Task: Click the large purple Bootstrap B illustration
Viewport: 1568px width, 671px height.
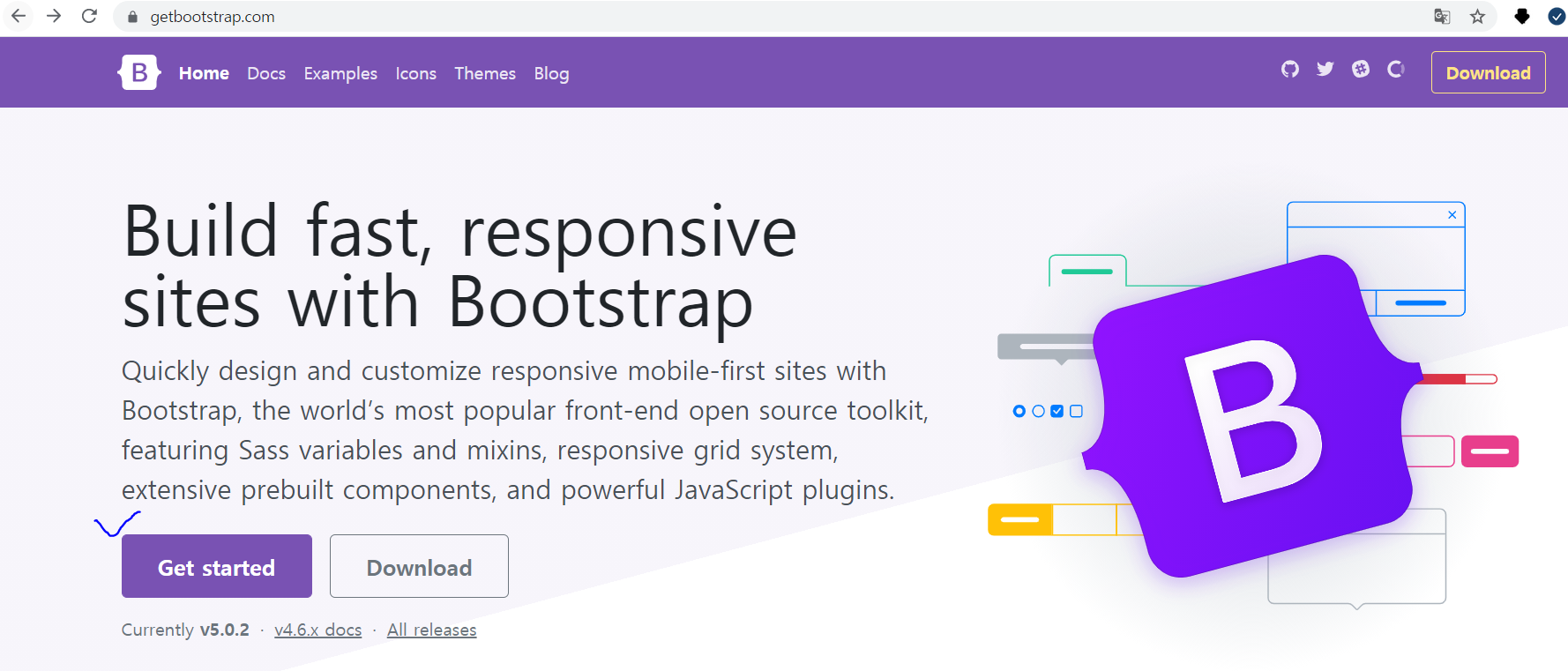Action: point(1251,416)
